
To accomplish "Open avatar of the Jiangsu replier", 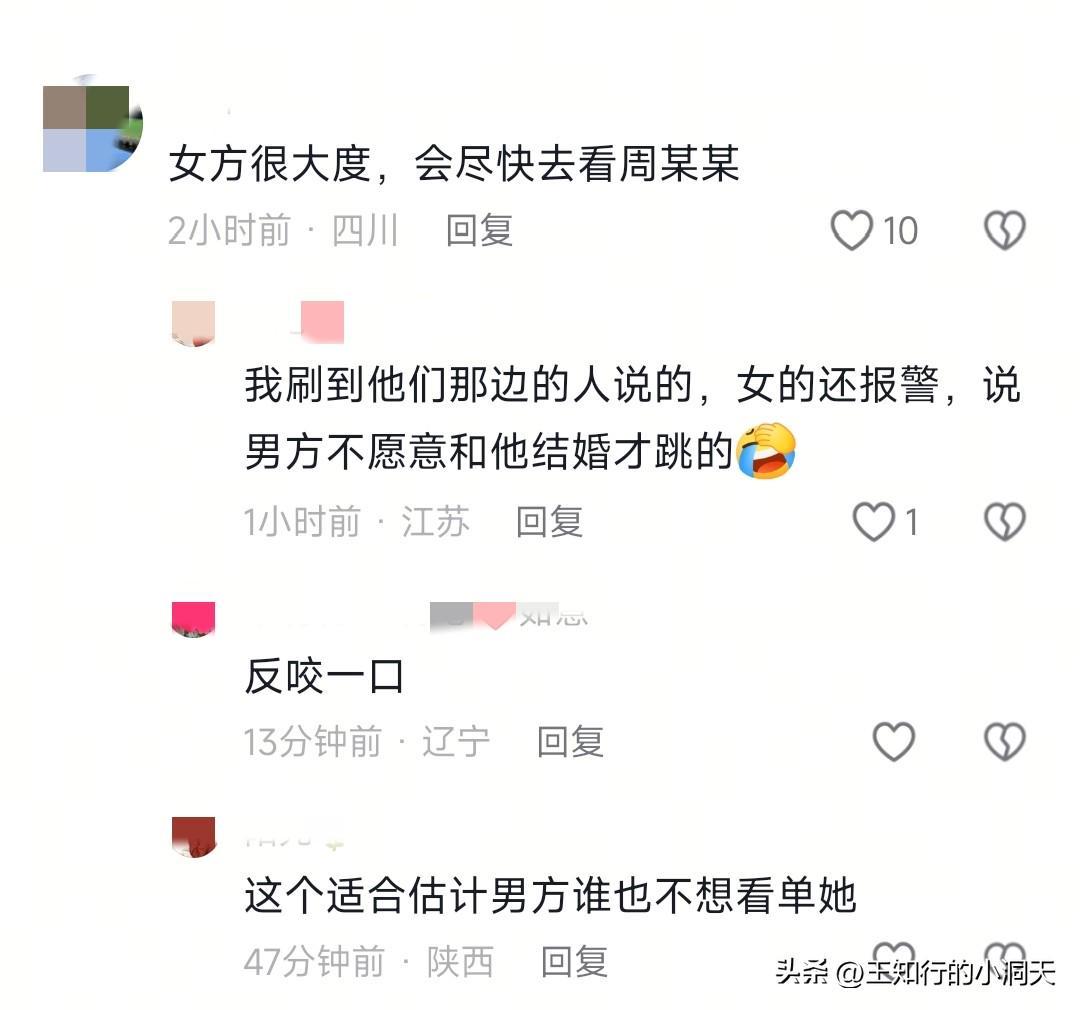I will click(x=194, y=323).
